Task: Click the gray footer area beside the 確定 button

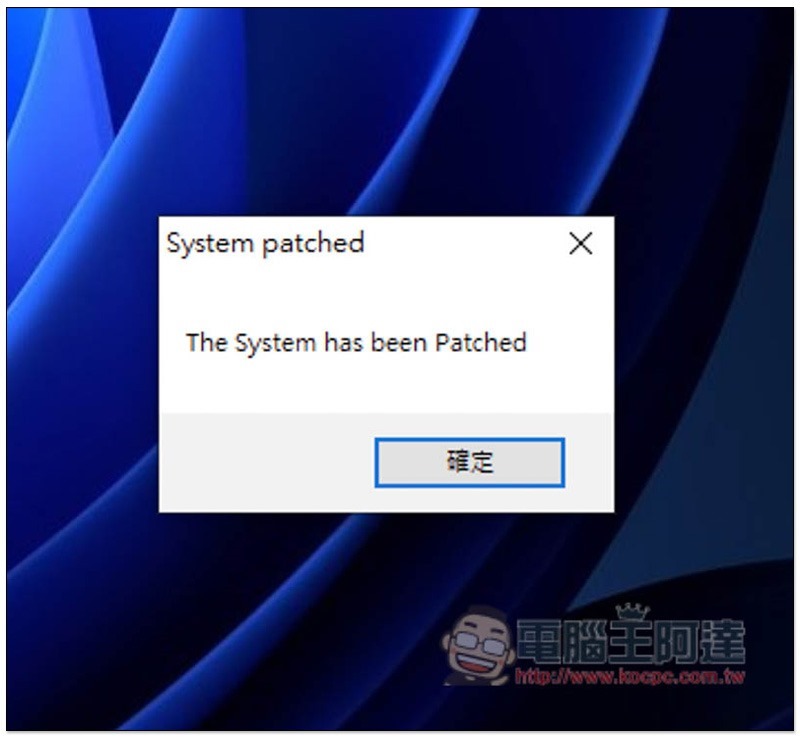Action: 266,462
